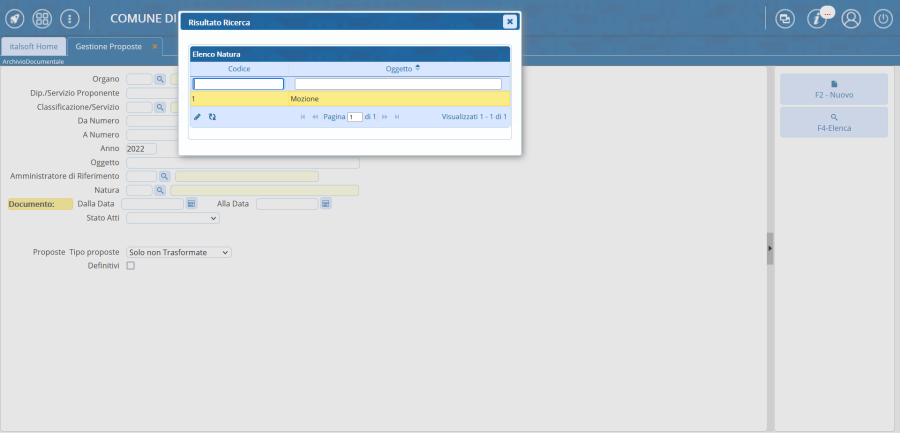Select the Gestione Proposte tab
Viewport: 900px width, 433px height.
coord(107,46)
